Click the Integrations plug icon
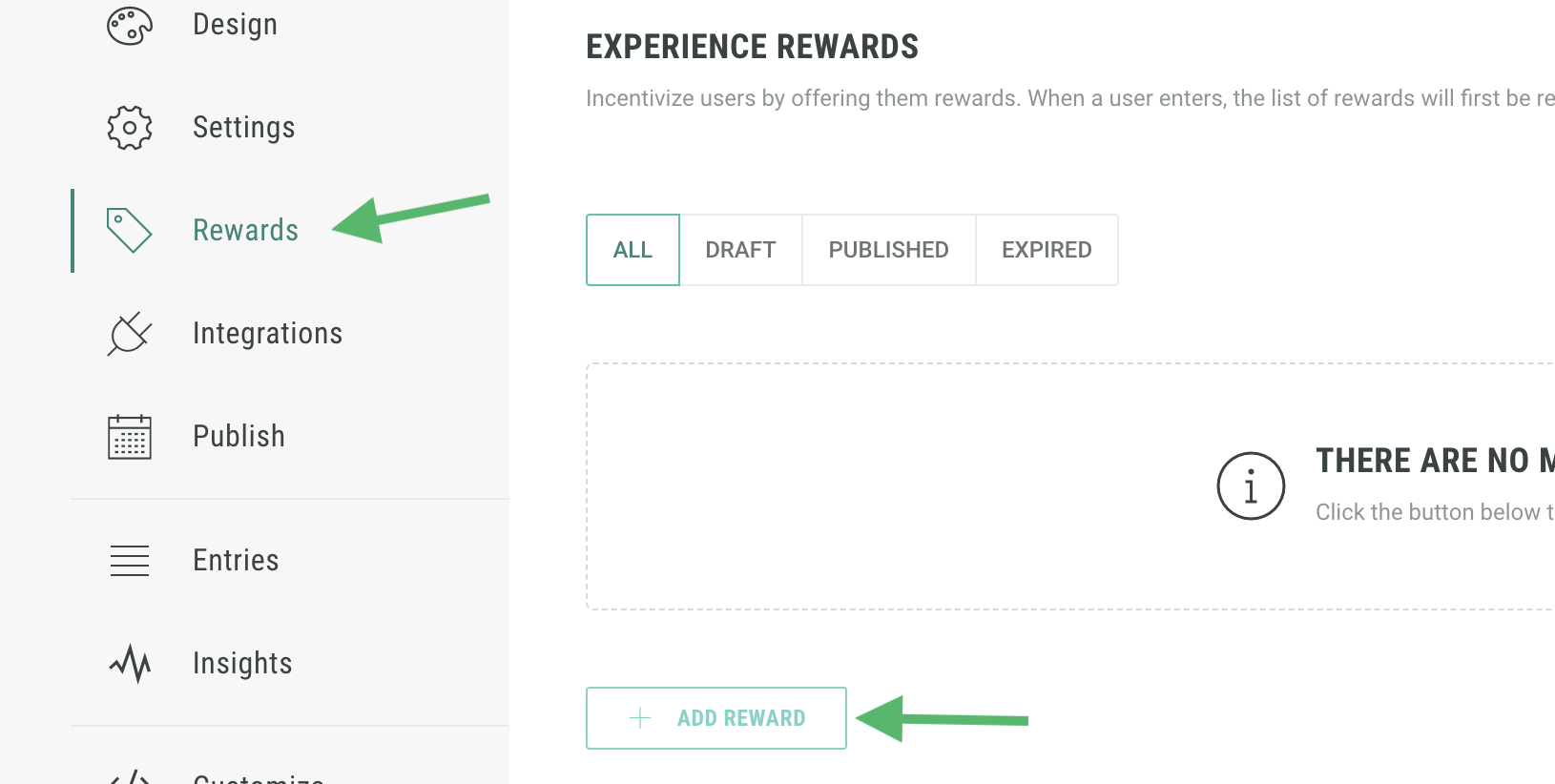This screenshot has height=784, width=1555. pos(130,334)
